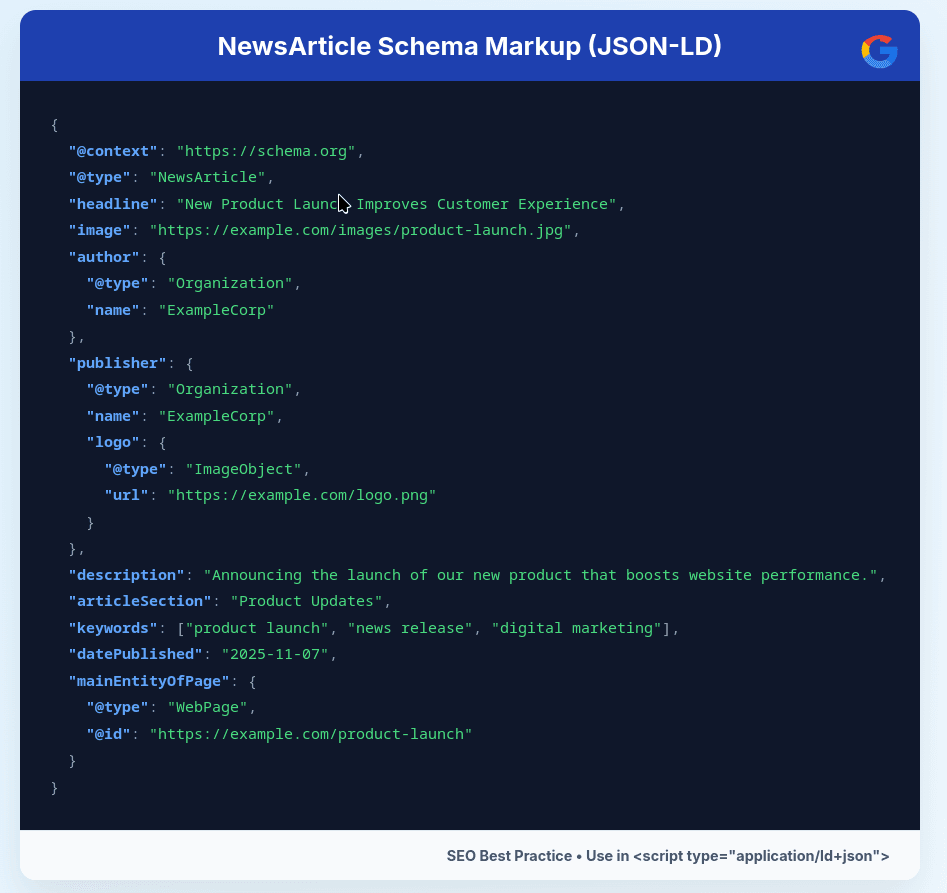Select the "keywords" array key

[x=112, y=628]
